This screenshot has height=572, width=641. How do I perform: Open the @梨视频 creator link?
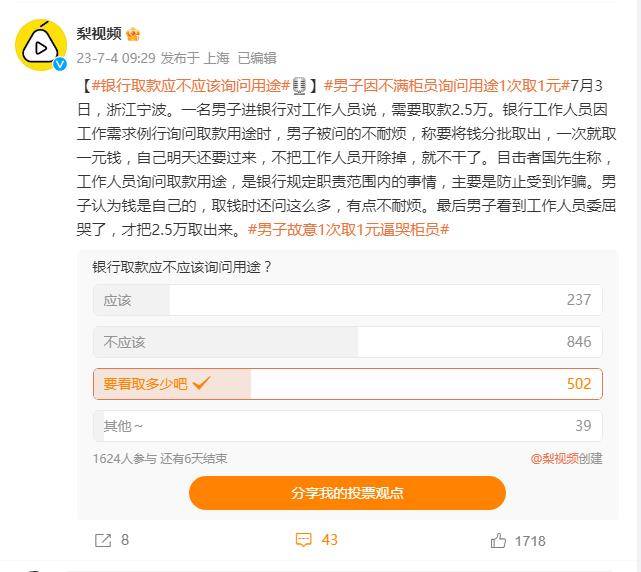coord(554,459)
